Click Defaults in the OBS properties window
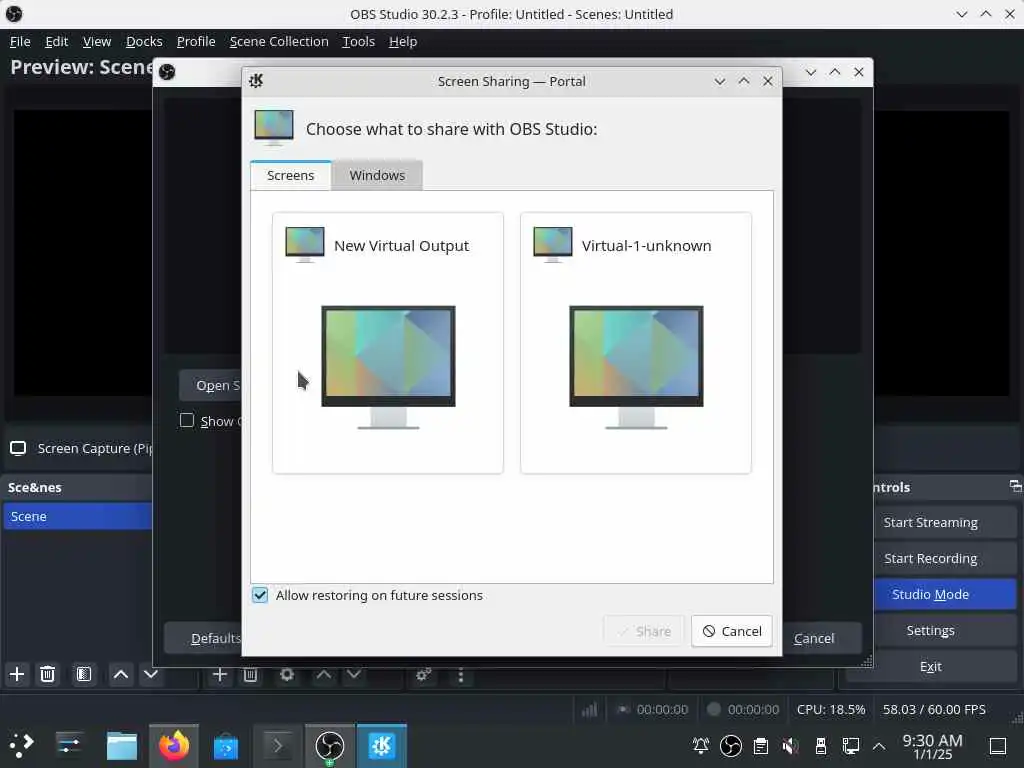 pyautogui.click(x=202, y=638)
